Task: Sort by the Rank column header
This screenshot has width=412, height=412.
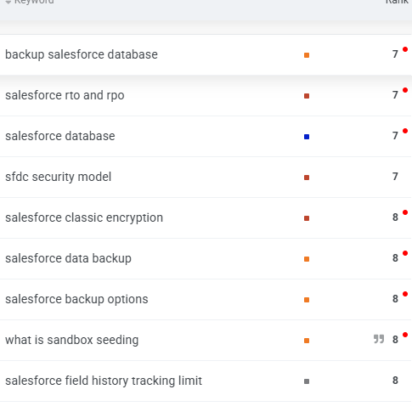Action: coord(397,2)
